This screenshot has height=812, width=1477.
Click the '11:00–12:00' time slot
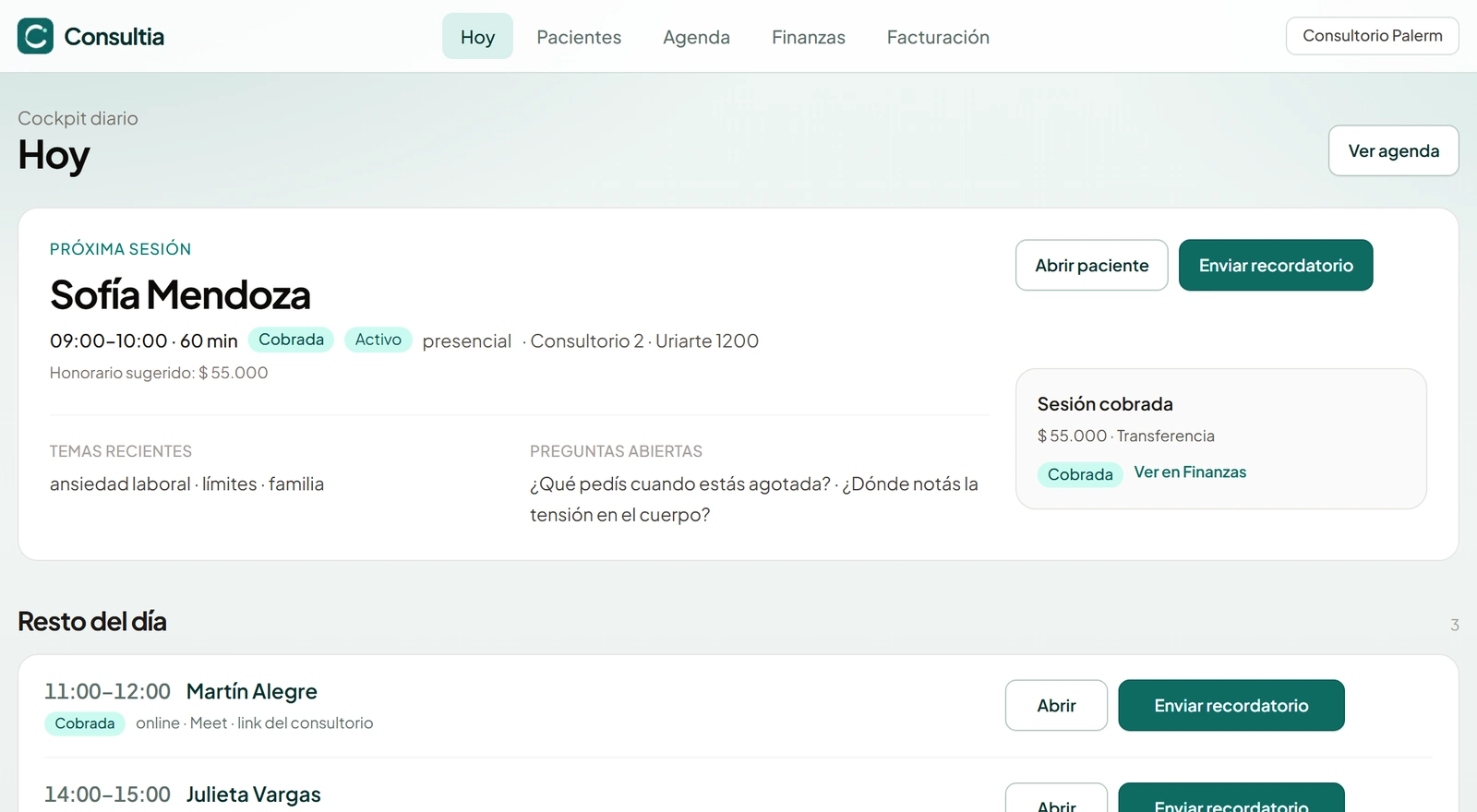107,691
